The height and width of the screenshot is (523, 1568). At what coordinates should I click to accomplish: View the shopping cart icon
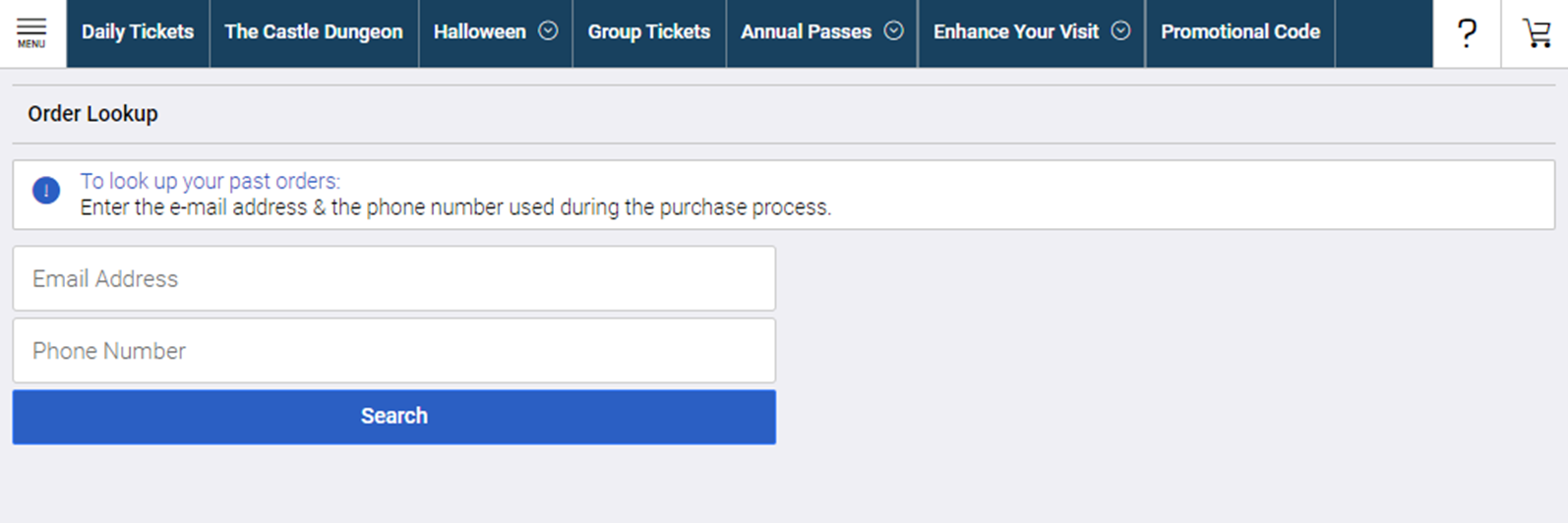[1536, 33]
